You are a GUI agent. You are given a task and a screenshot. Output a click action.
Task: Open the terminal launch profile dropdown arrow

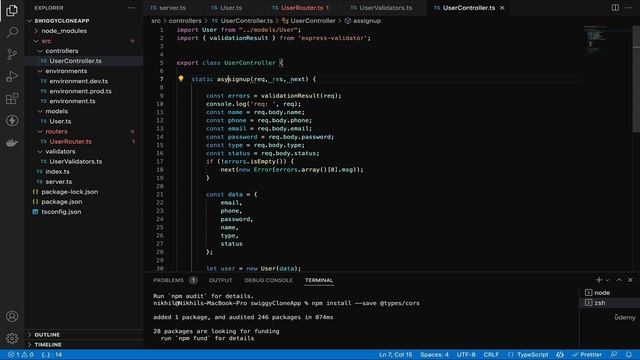tap(607, 280)
